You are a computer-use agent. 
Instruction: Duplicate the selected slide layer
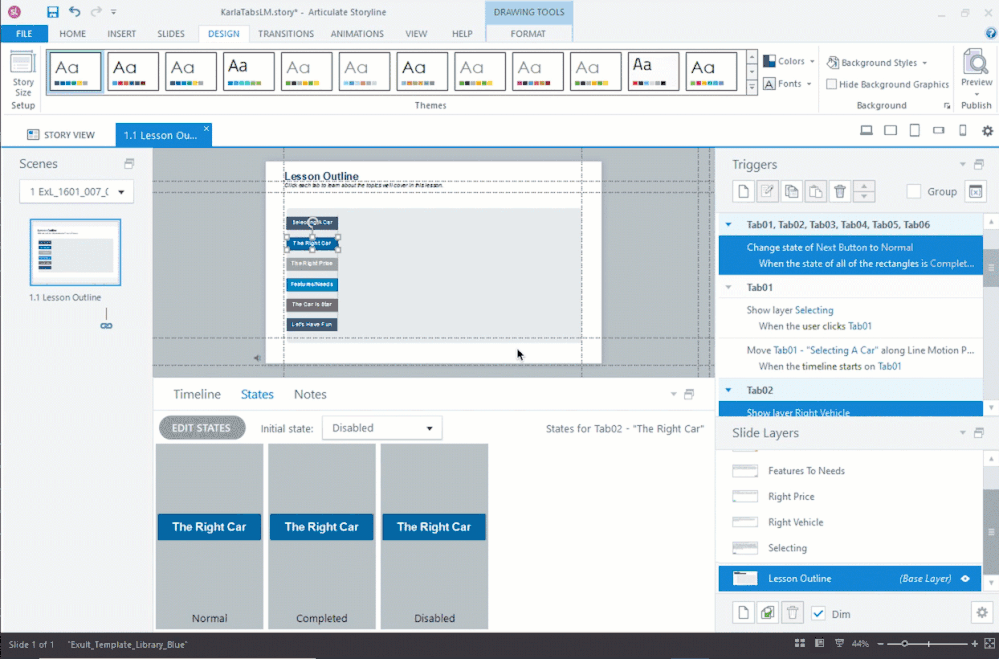coord(767,613)
